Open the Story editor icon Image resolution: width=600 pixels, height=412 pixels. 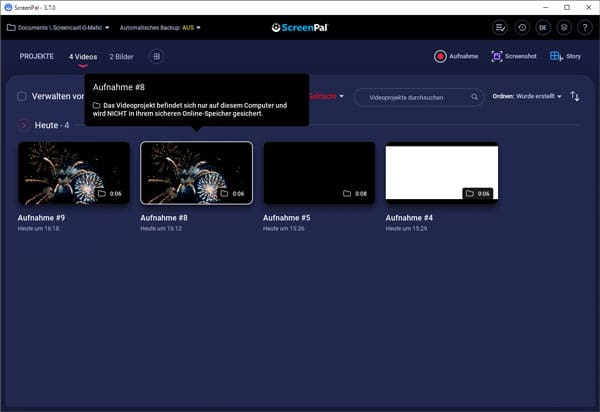(565, 57)
